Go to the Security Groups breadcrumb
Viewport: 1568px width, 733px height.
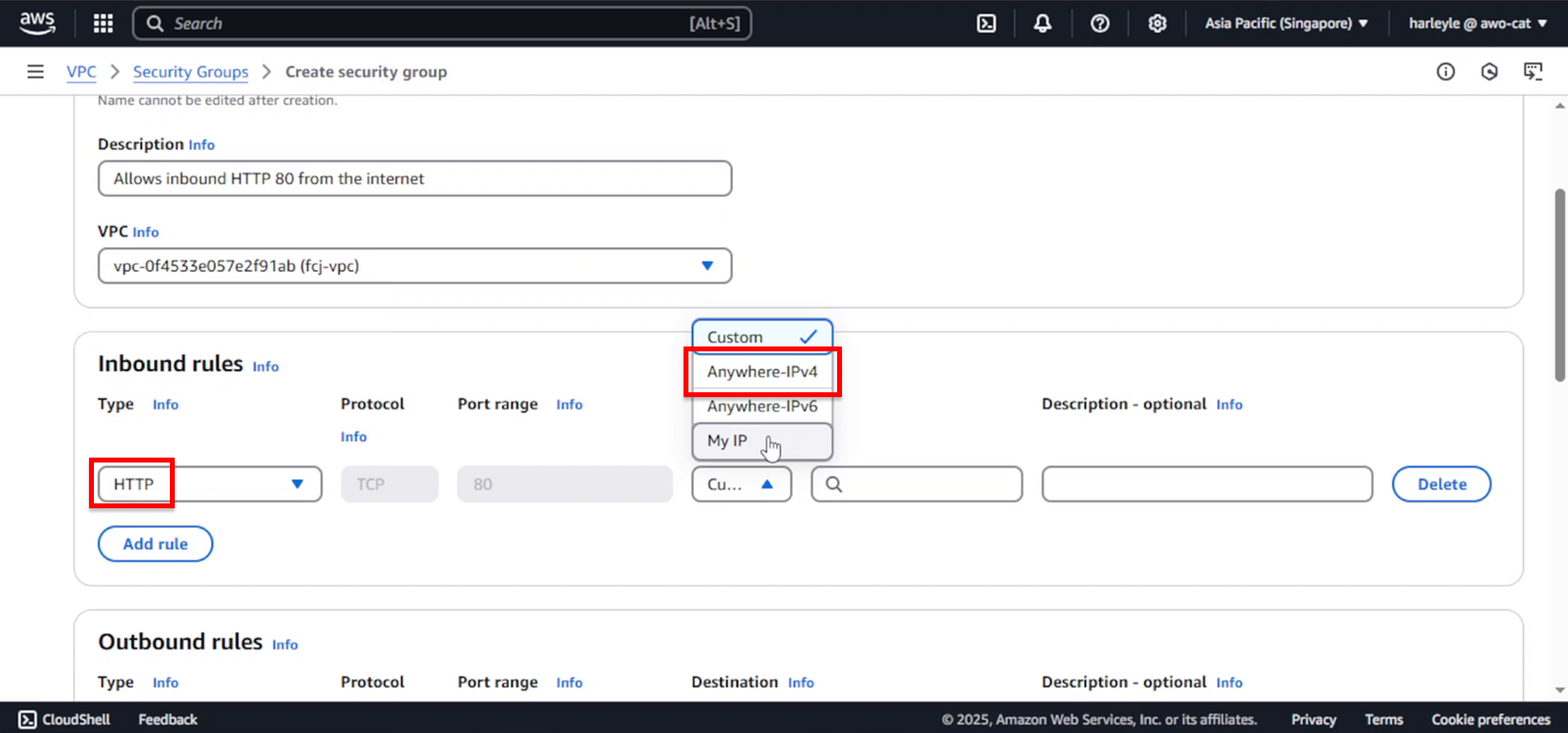coord(190,72)
